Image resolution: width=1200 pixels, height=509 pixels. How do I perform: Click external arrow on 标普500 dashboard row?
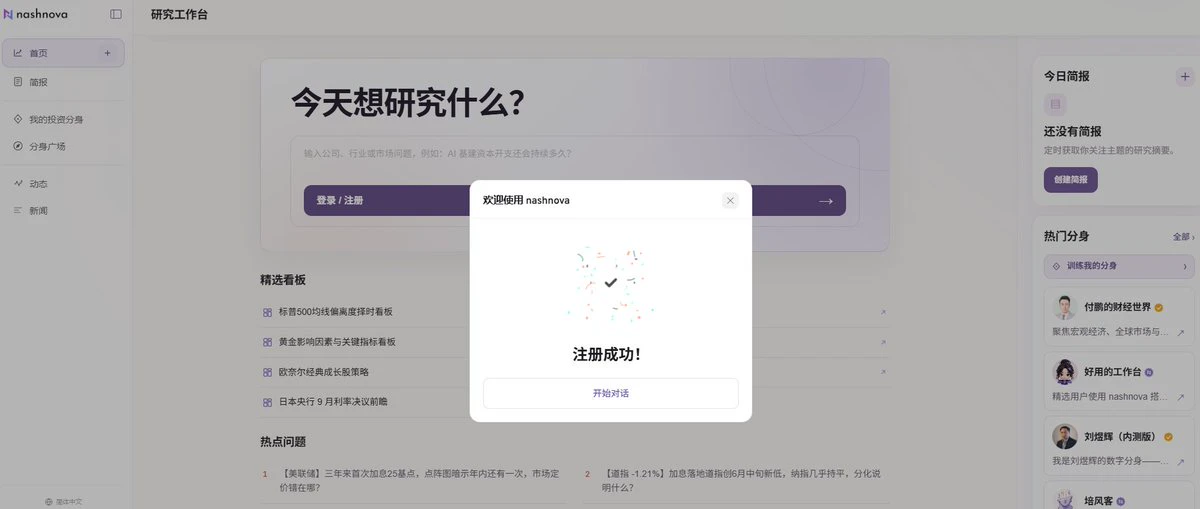(x=883, y=312)
